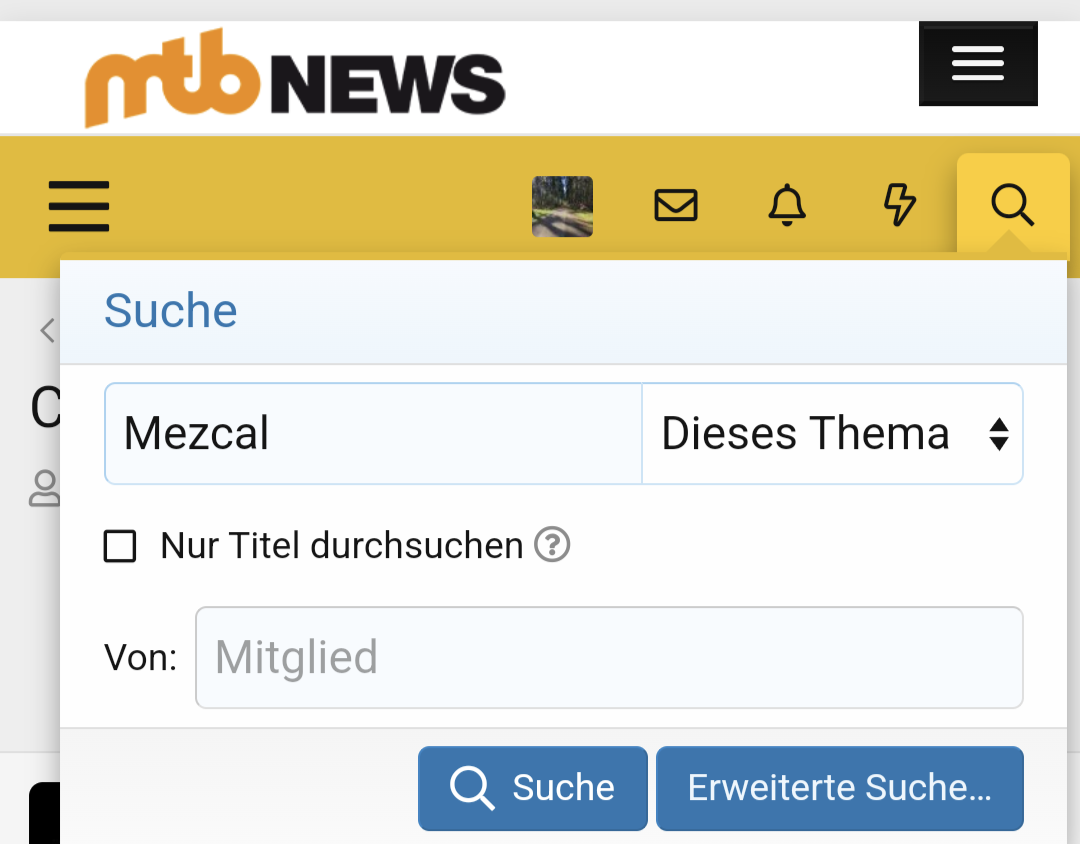The height and width of the screenshot is (844, 1080).
Task: Click the lightning bolt icon
Action: [x=900, y=206]
